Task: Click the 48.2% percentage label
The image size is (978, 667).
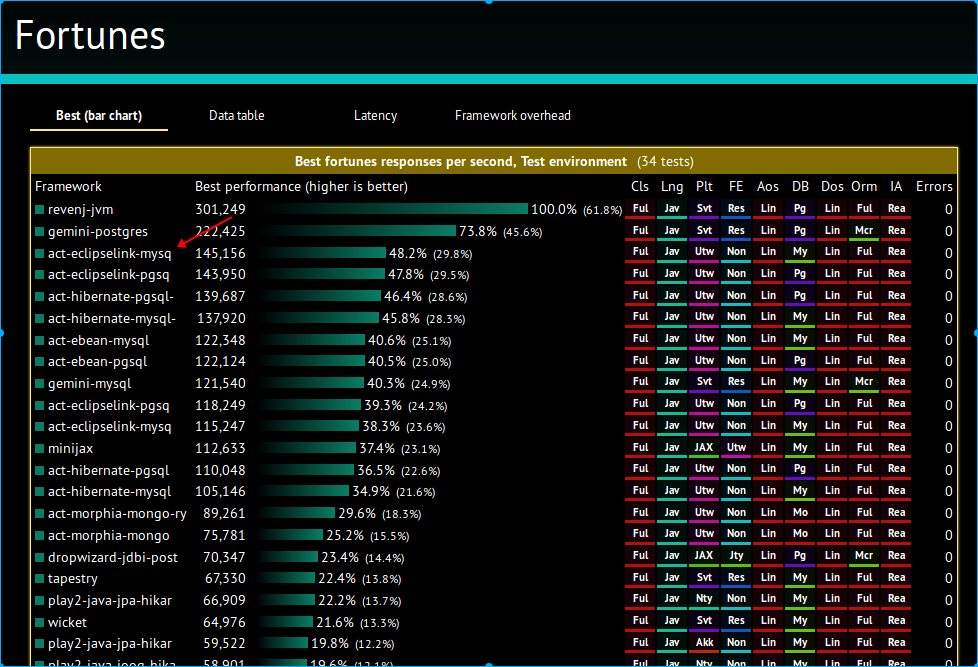Action: tap(408, 253)
